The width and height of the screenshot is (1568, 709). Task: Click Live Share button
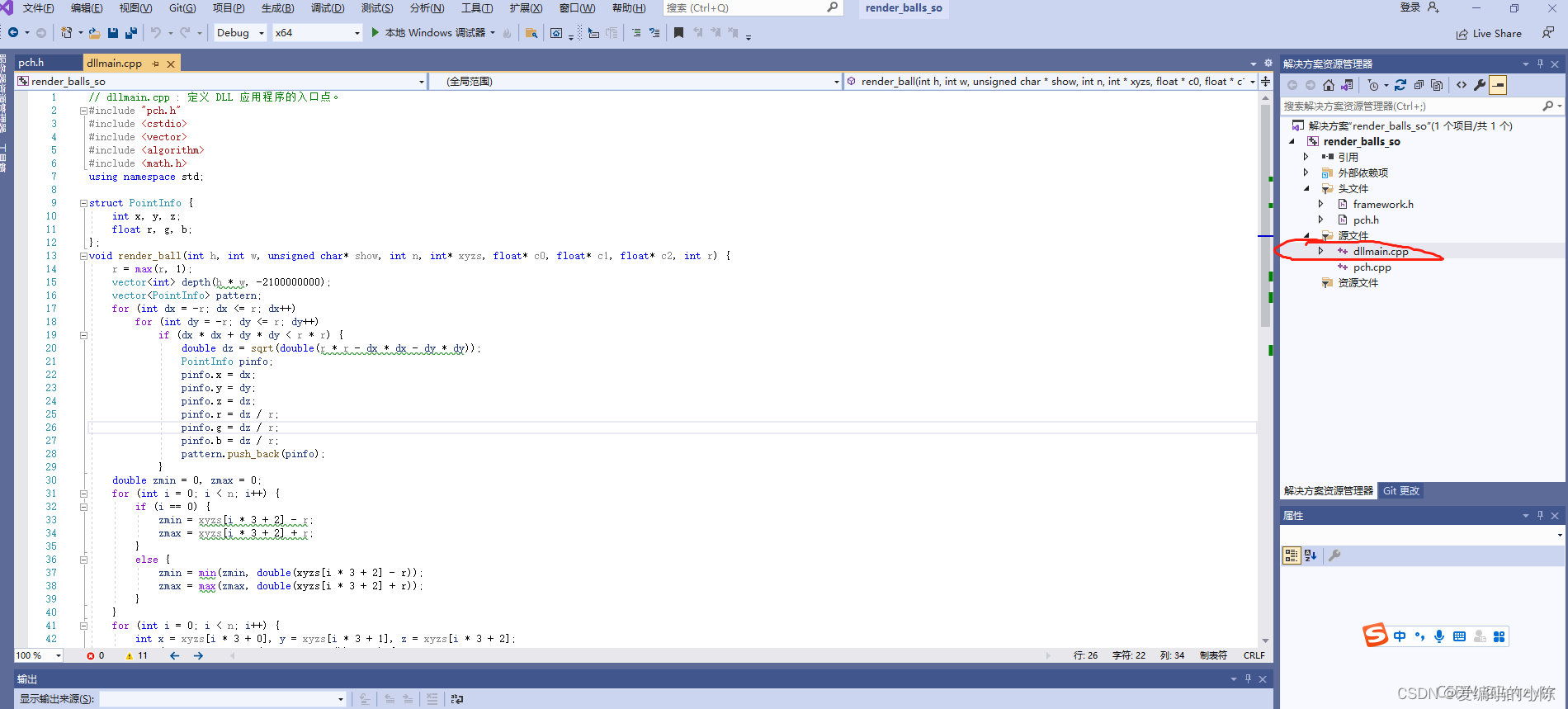[x=1489, y=34]
